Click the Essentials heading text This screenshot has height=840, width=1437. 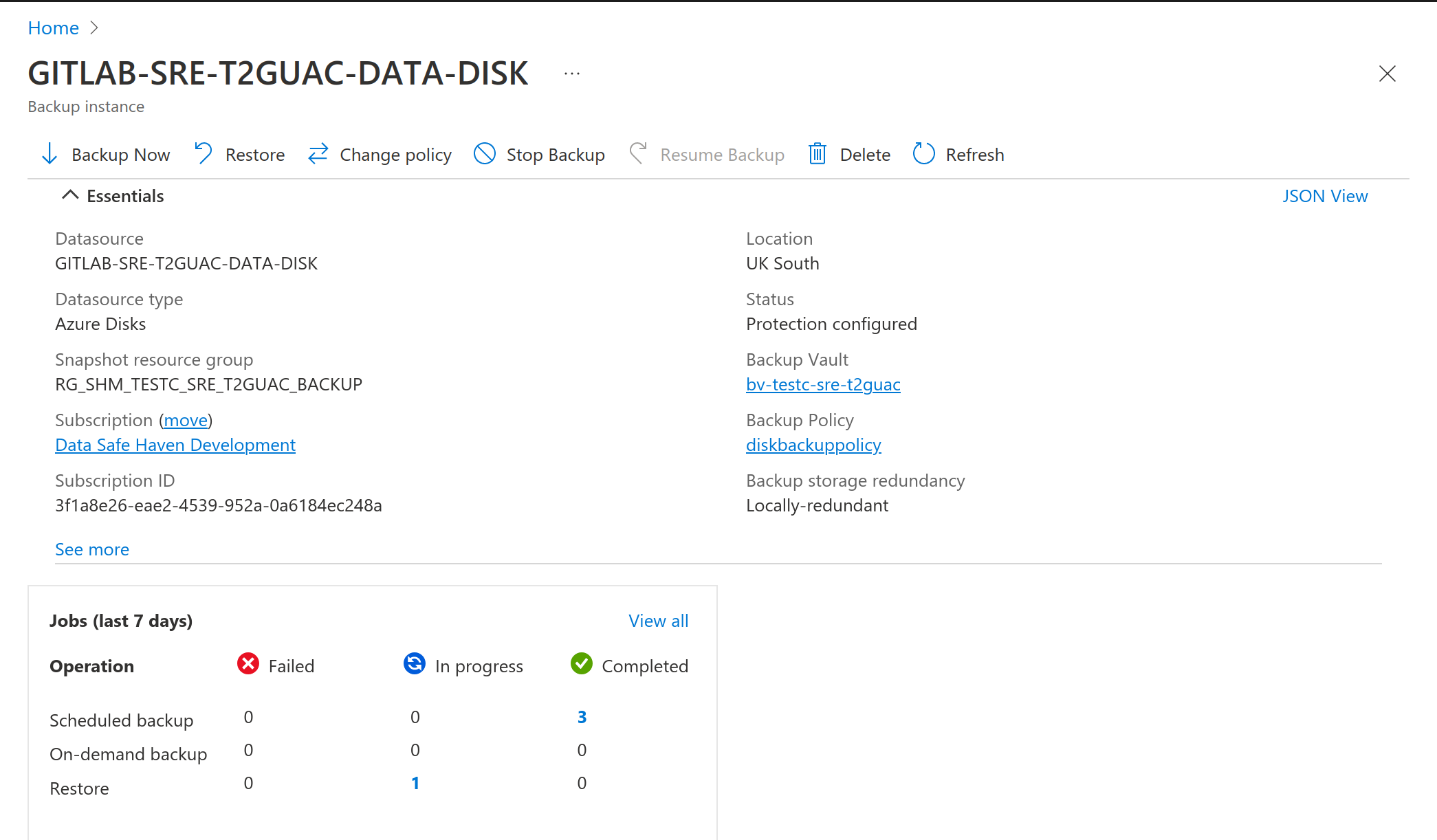click(x=125, y=196)
